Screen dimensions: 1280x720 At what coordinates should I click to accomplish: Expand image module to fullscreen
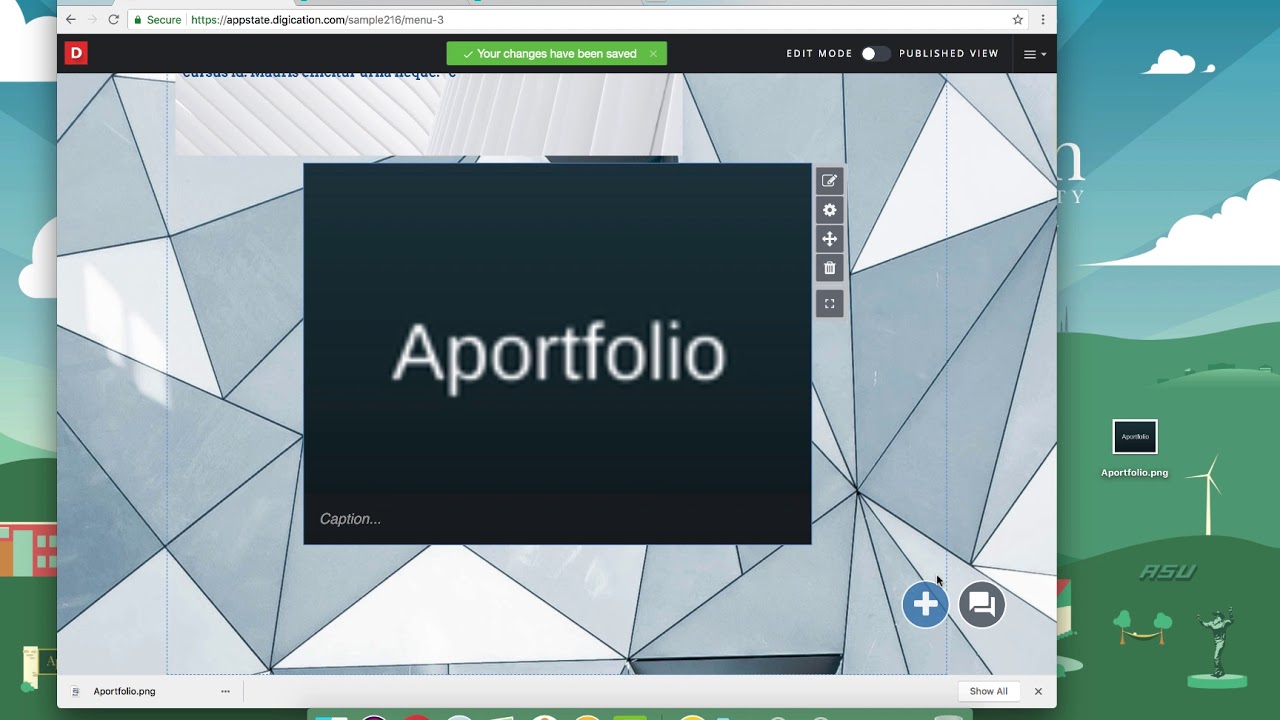click(x=829, y=304)
